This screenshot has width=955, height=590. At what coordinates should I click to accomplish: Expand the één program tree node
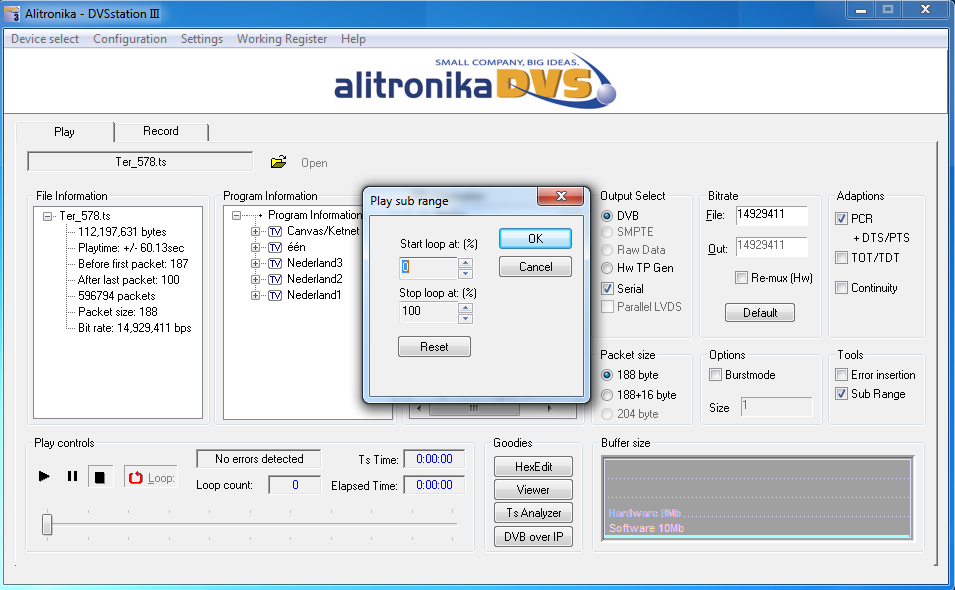[x=256, y=247]
